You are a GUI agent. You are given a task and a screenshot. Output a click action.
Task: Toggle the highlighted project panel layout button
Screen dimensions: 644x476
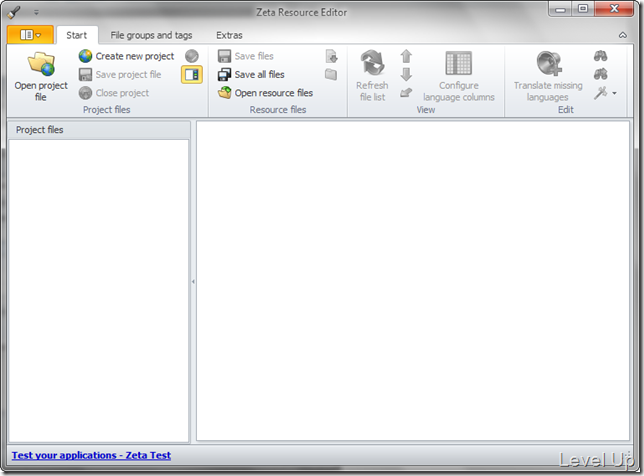[x=192, y=75]
